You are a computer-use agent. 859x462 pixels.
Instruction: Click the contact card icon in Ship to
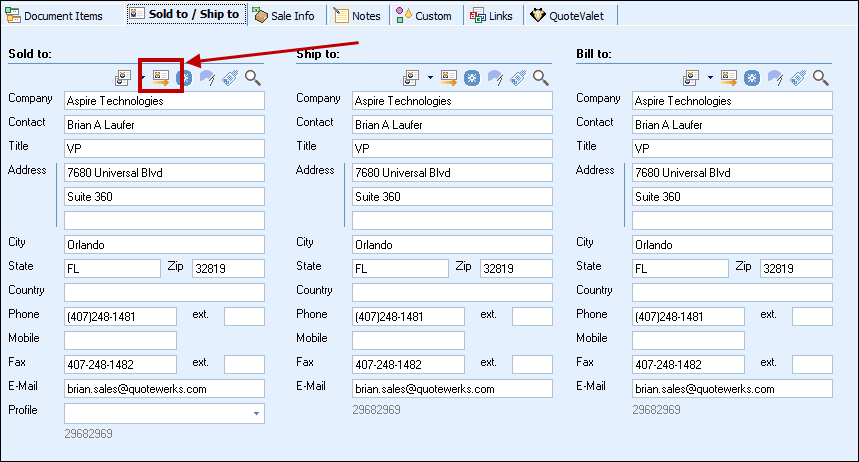coord(411,77)
